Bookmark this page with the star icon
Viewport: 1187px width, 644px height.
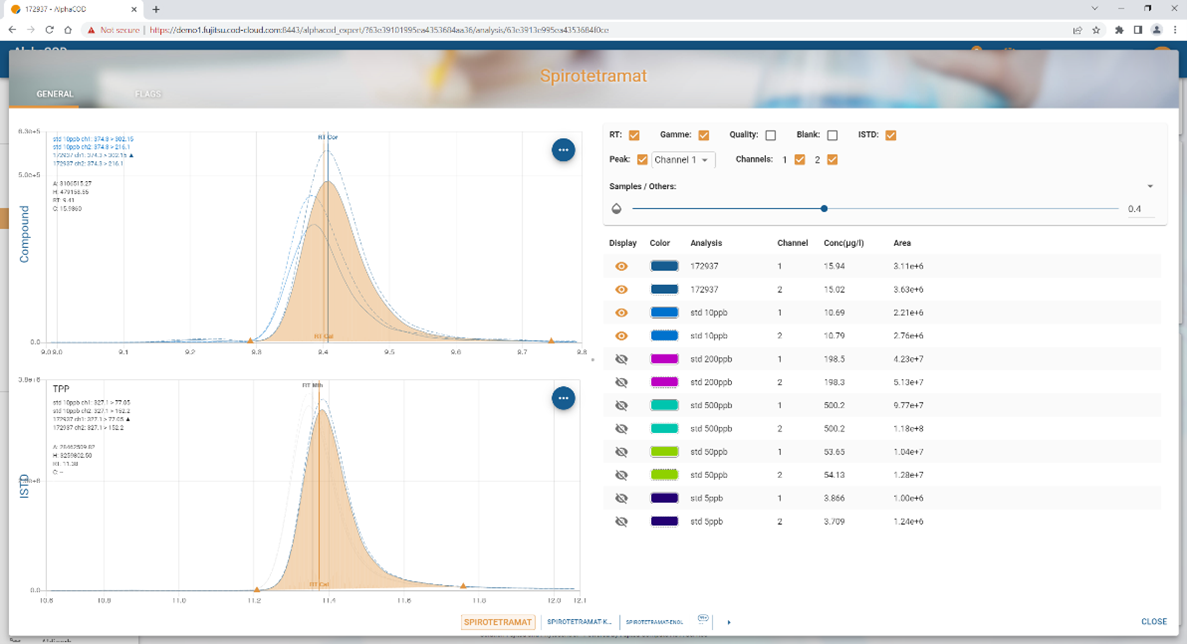1096,30
